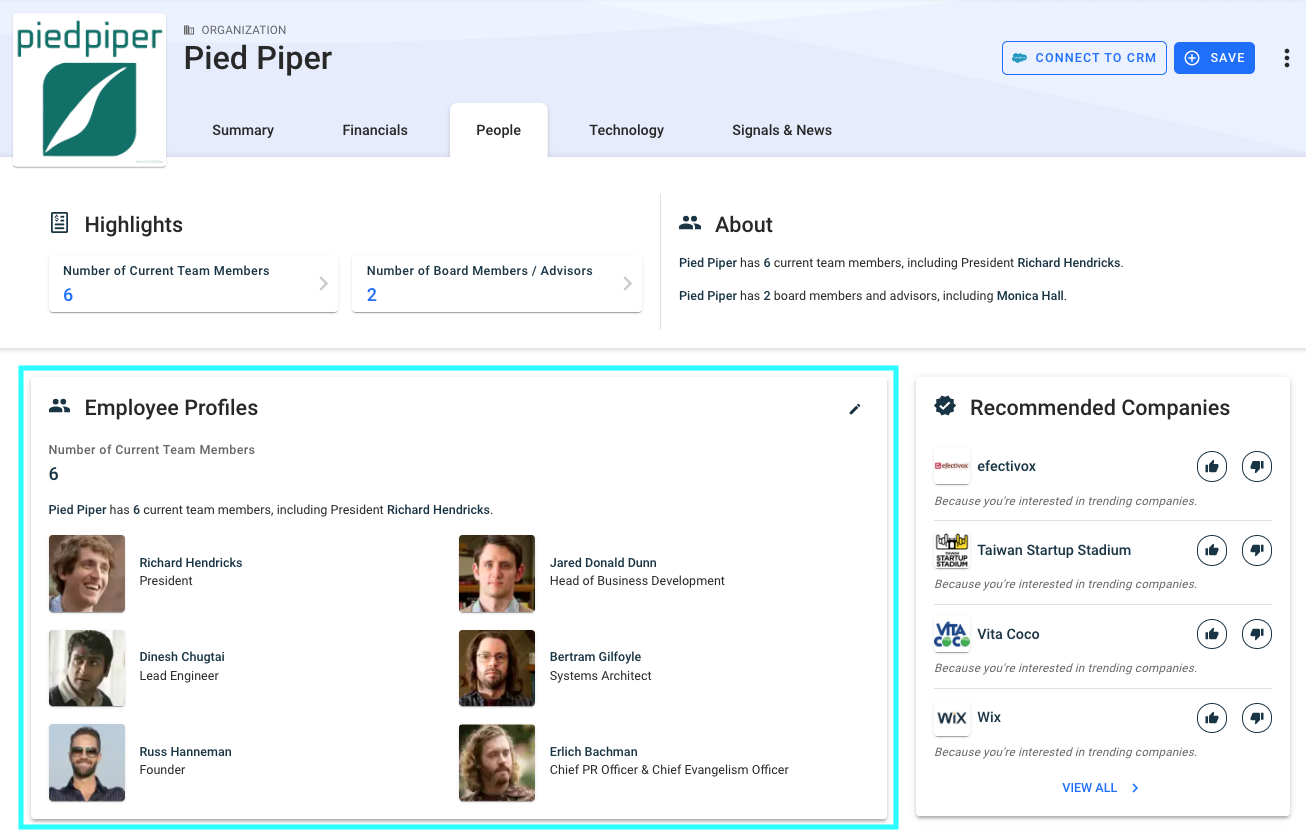Open the Signals & News tab
Image resolution: width=1306 pixels, height=831 pixels.
pos(782,130)
